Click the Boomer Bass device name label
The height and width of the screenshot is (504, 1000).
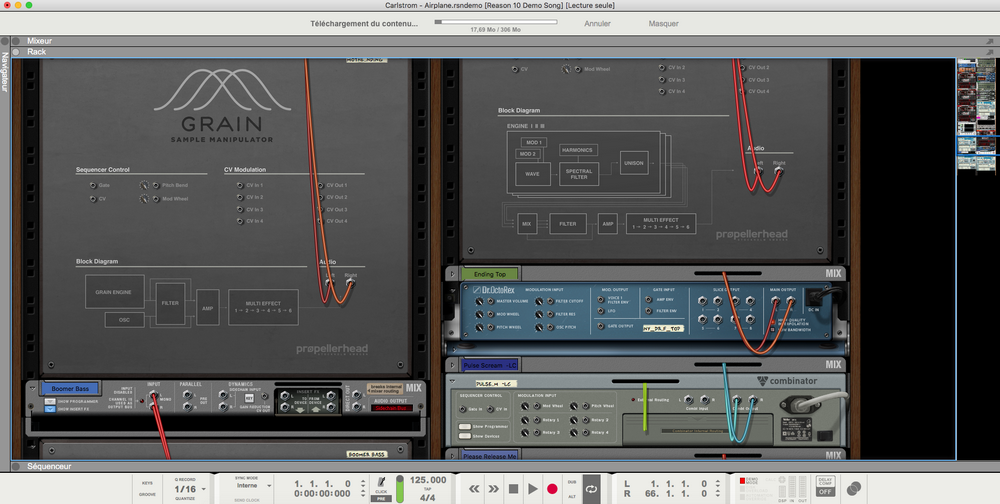(71, 388)
